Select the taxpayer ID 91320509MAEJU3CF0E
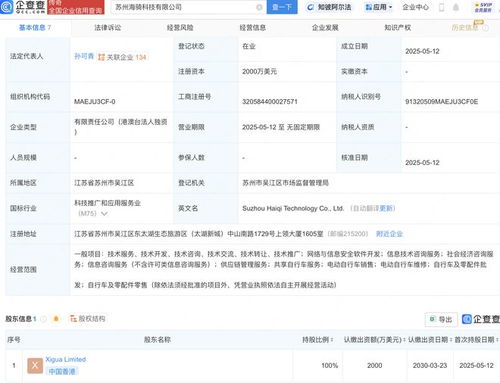 coord(441,102)
